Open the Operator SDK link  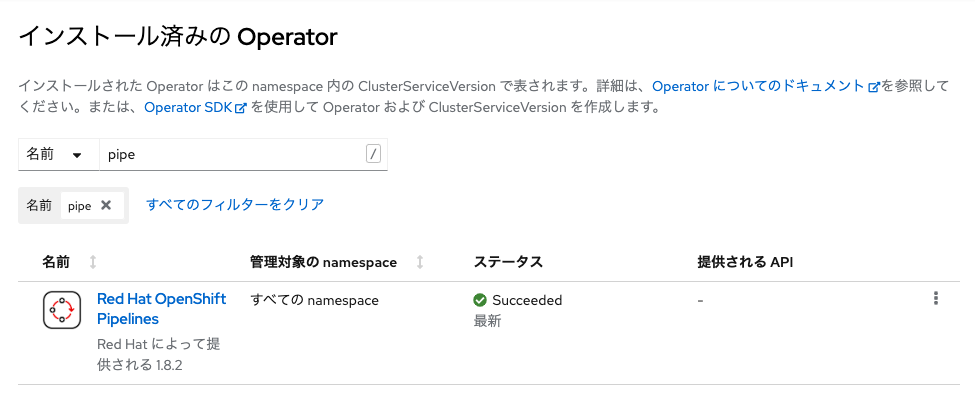coord(188,108)
